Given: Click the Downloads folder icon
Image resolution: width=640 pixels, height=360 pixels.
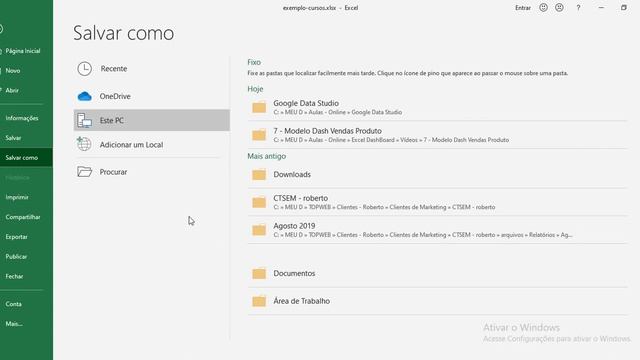Looking at the screenshot, I should (259, 174).
